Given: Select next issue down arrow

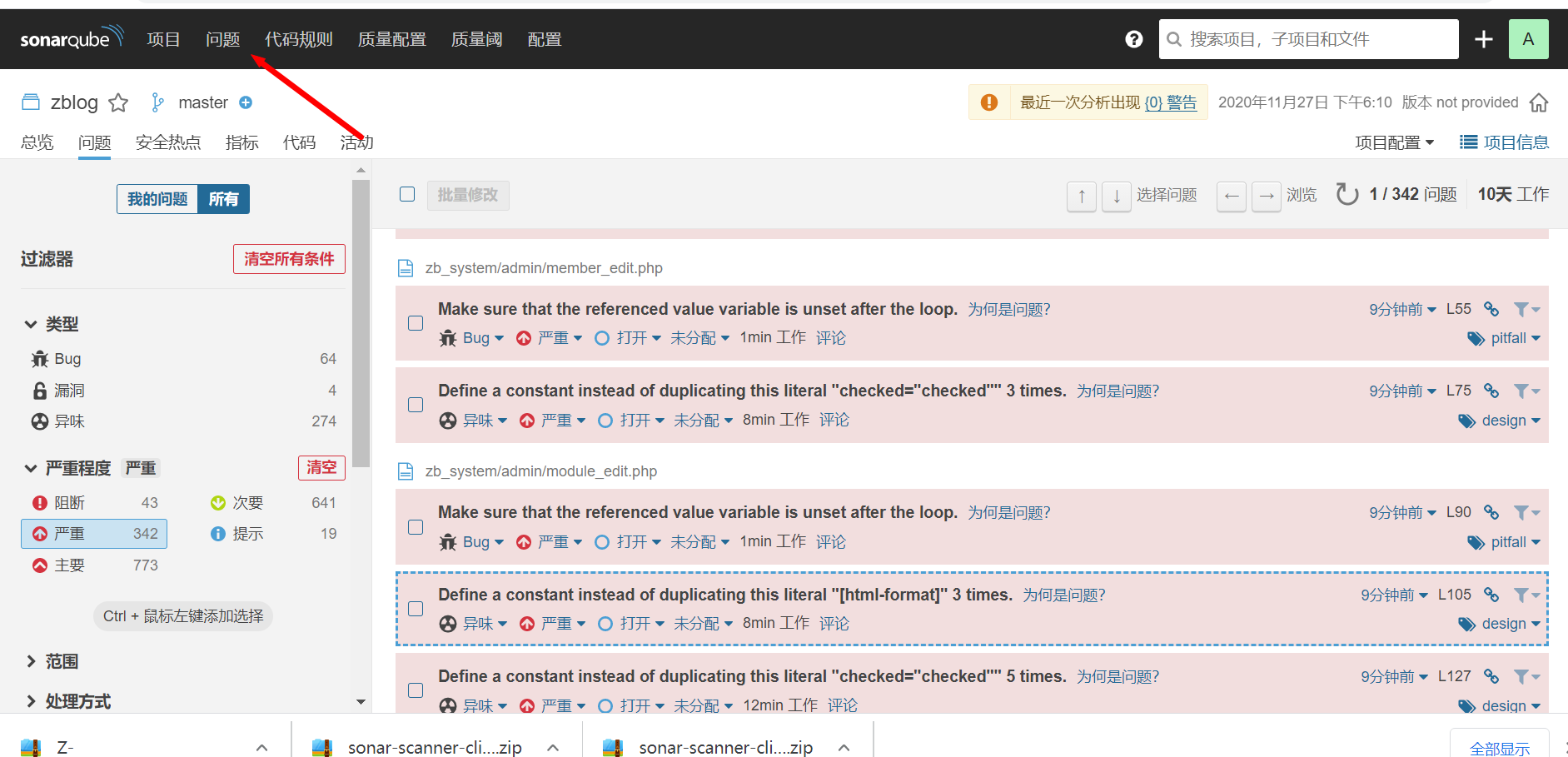Looking at the screenshot, I should tap(1116, 196).
